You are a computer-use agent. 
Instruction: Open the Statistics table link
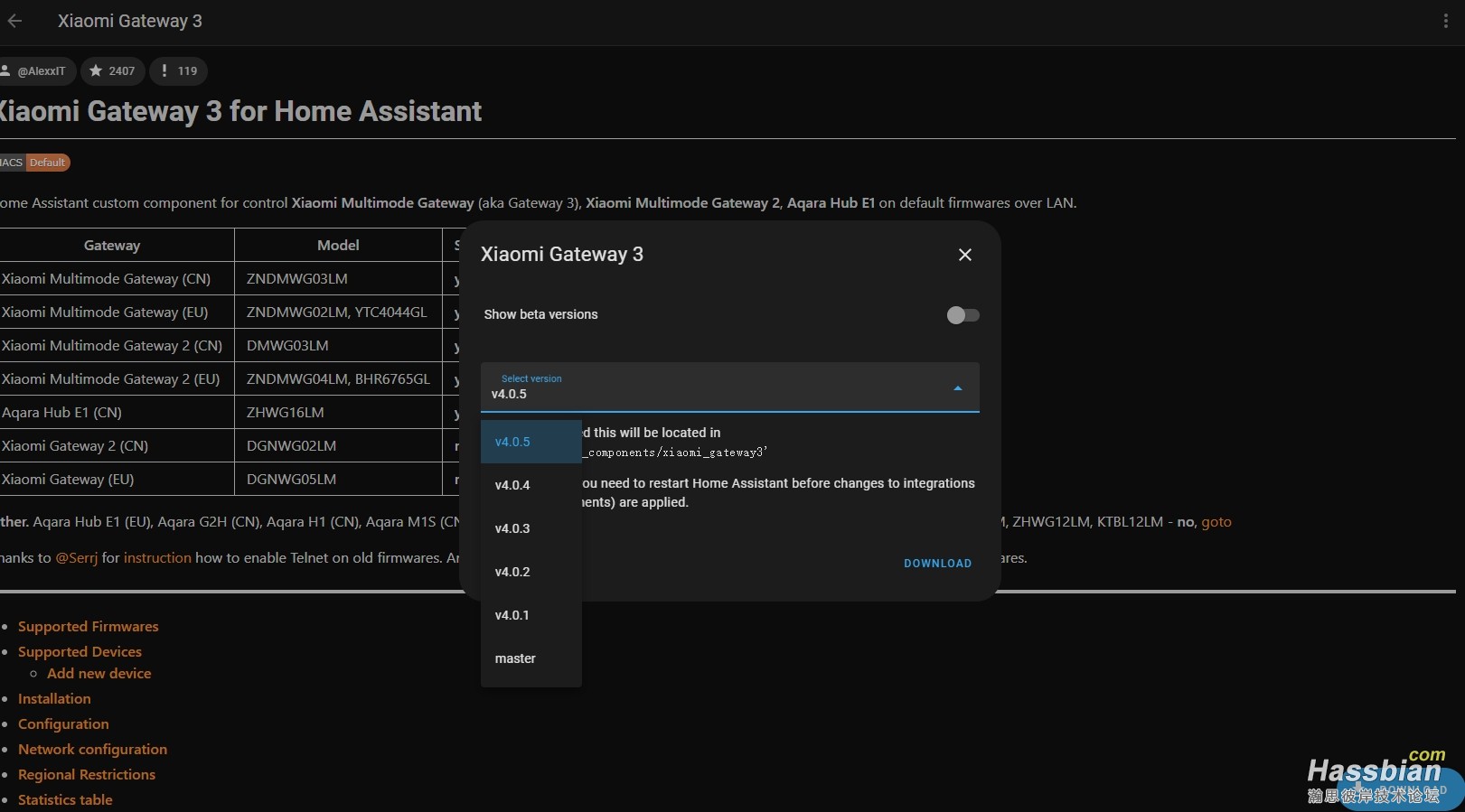coord(65,799)
